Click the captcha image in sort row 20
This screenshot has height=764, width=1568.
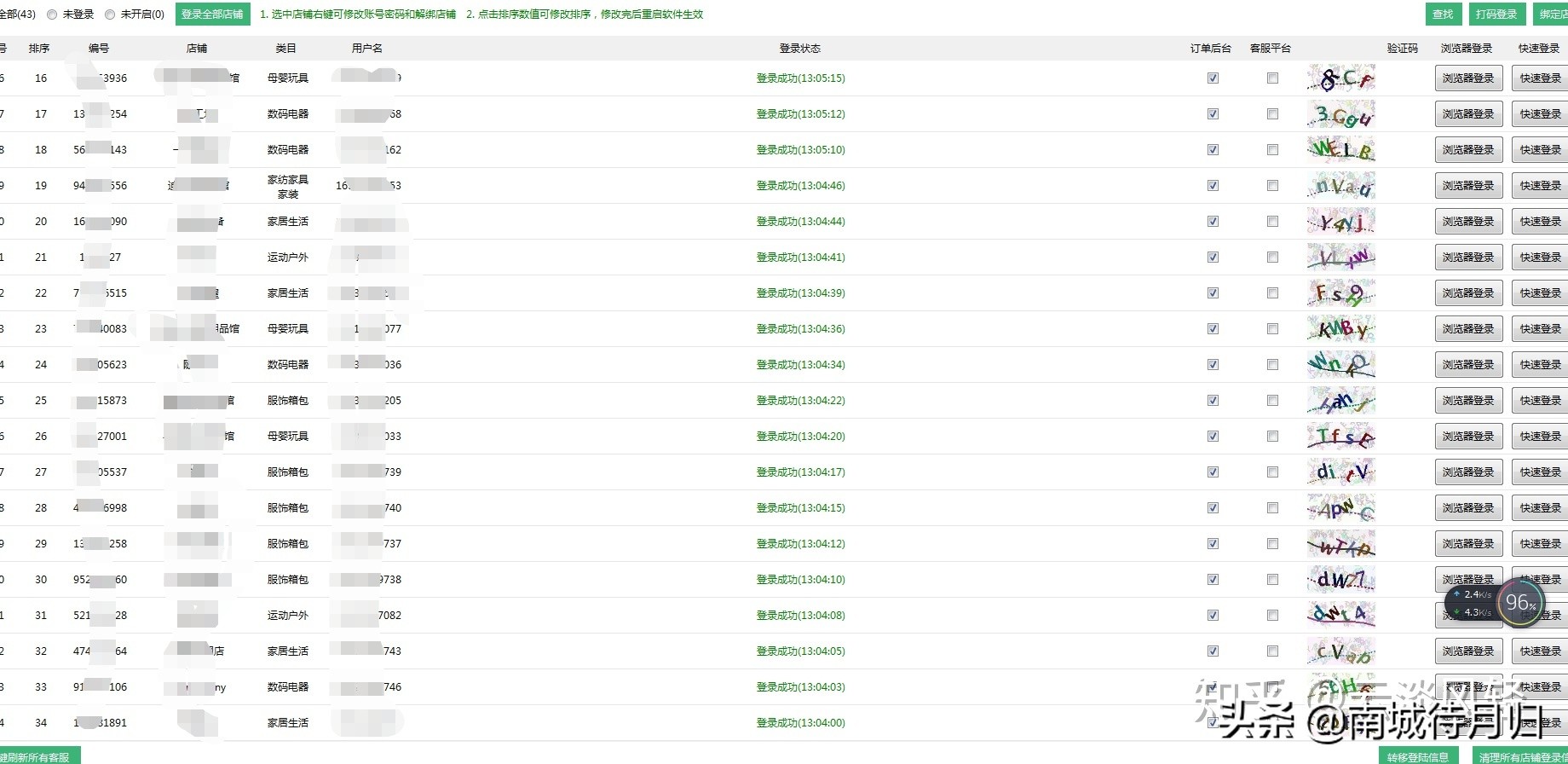tap(1341, 222)
